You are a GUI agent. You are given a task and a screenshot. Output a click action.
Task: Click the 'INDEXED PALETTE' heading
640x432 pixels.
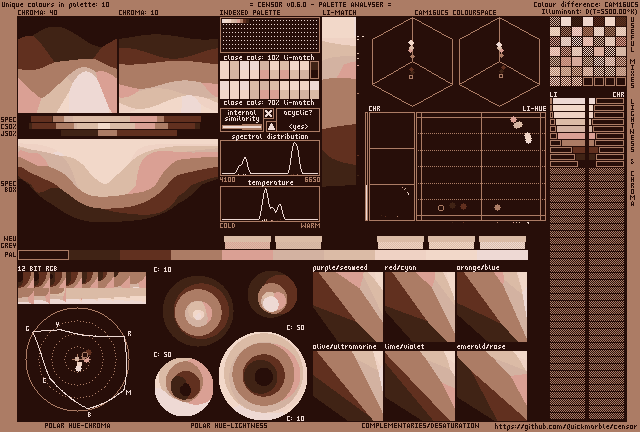coord(250,12)
